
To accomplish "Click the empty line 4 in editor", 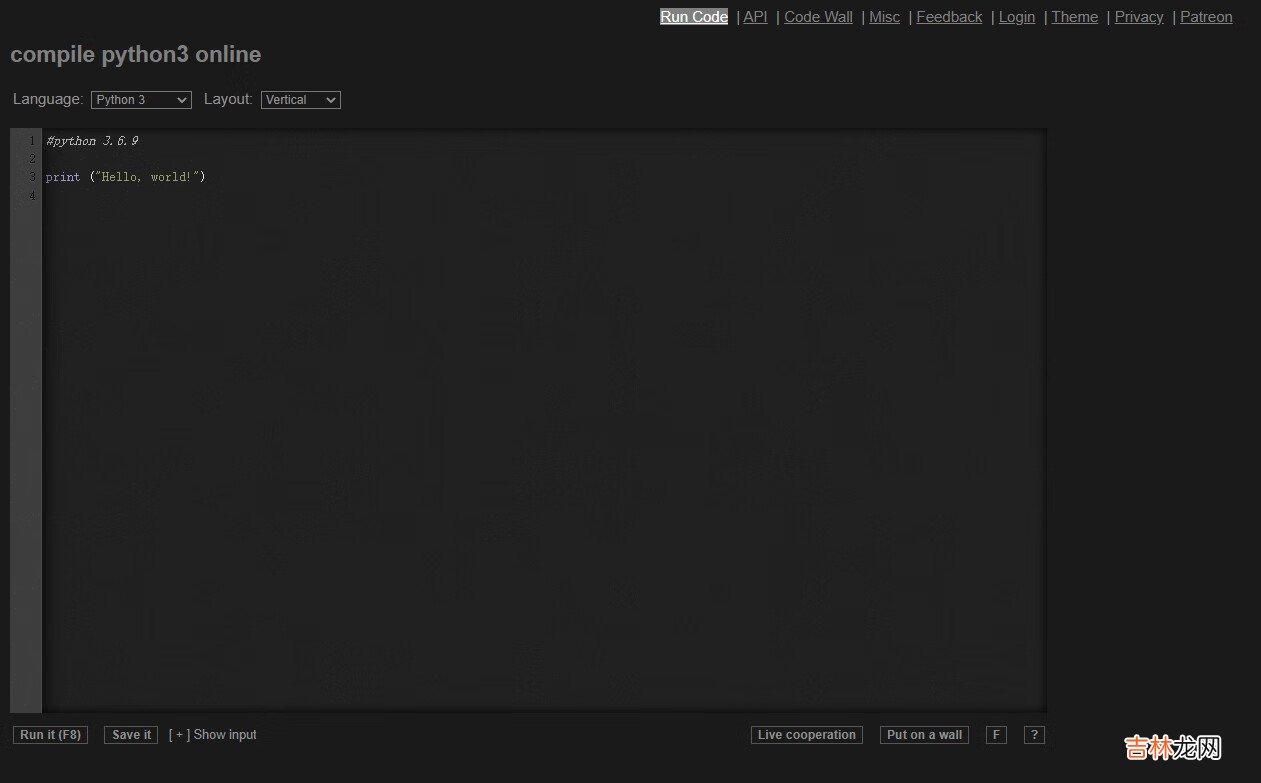I will pyautogui.click(x=300, y=195).
